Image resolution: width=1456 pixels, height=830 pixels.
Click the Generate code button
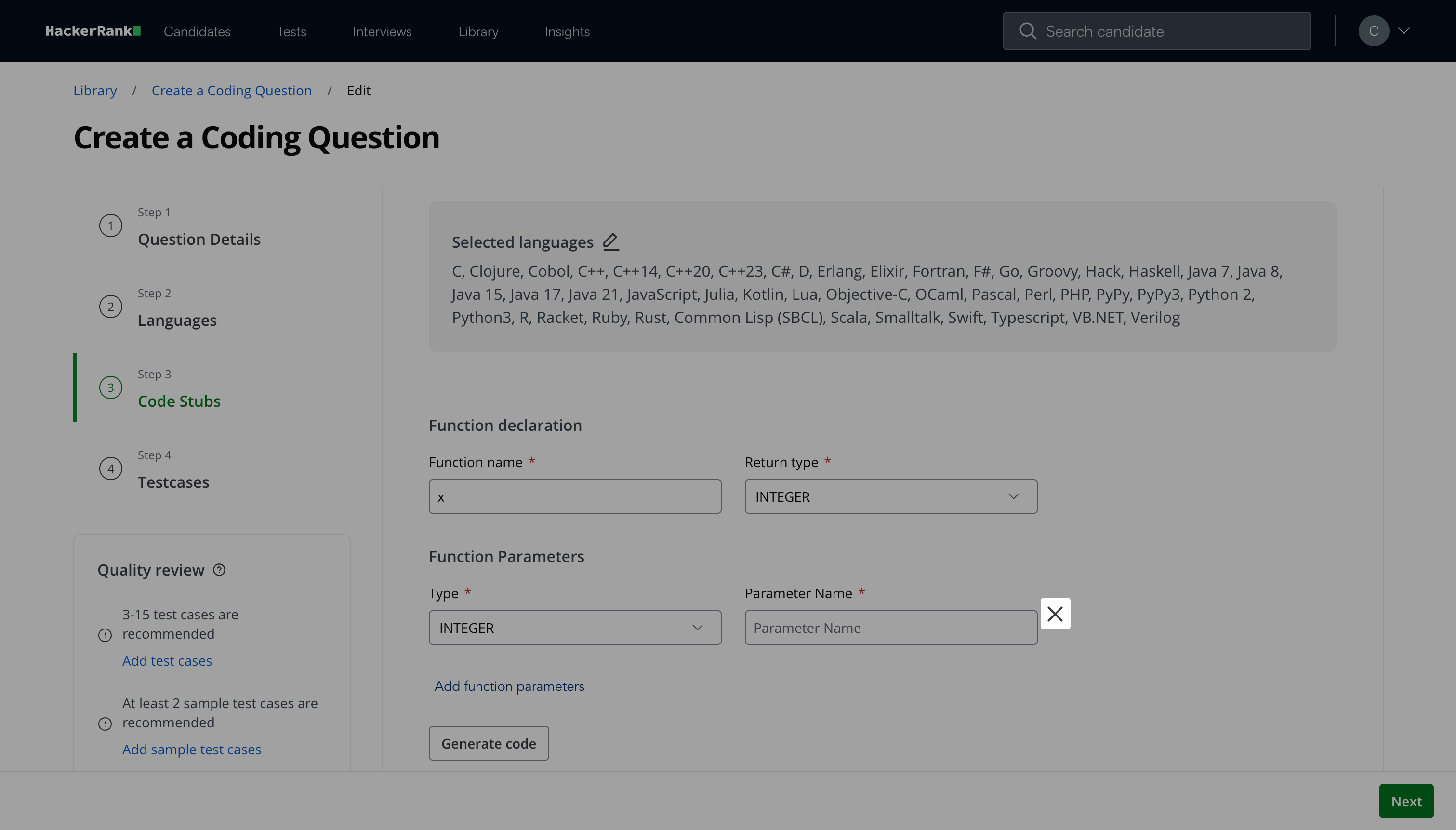(488, 743)
